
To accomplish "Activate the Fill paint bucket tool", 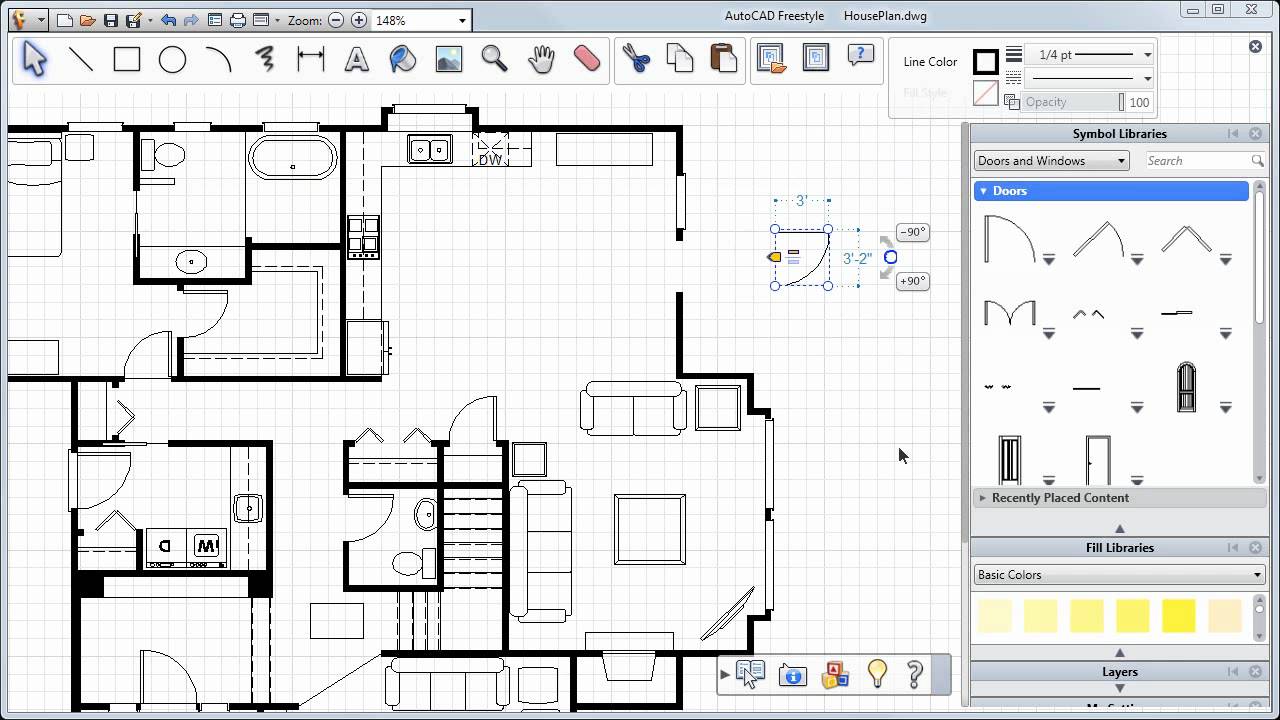I will pyautogui.click(x=402, y=59).
